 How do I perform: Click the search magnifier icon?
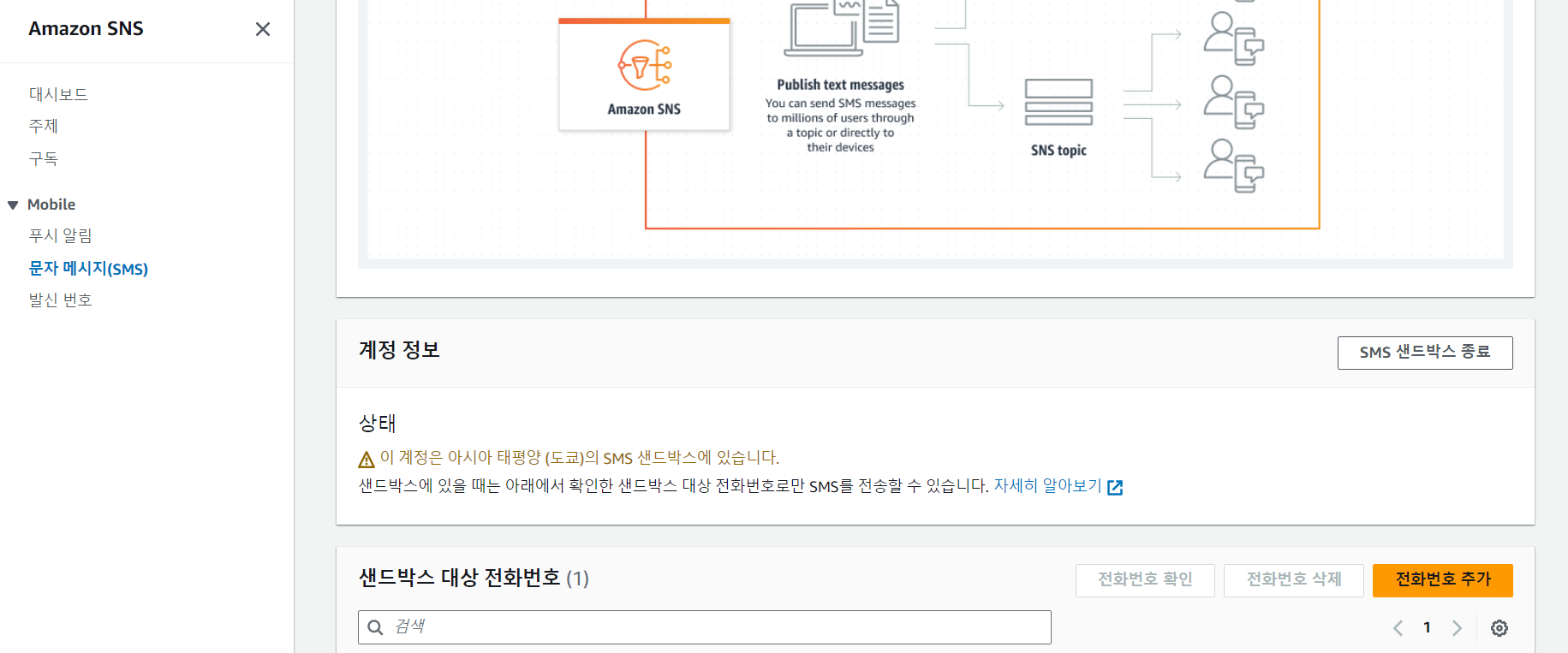tap(375, 627)
